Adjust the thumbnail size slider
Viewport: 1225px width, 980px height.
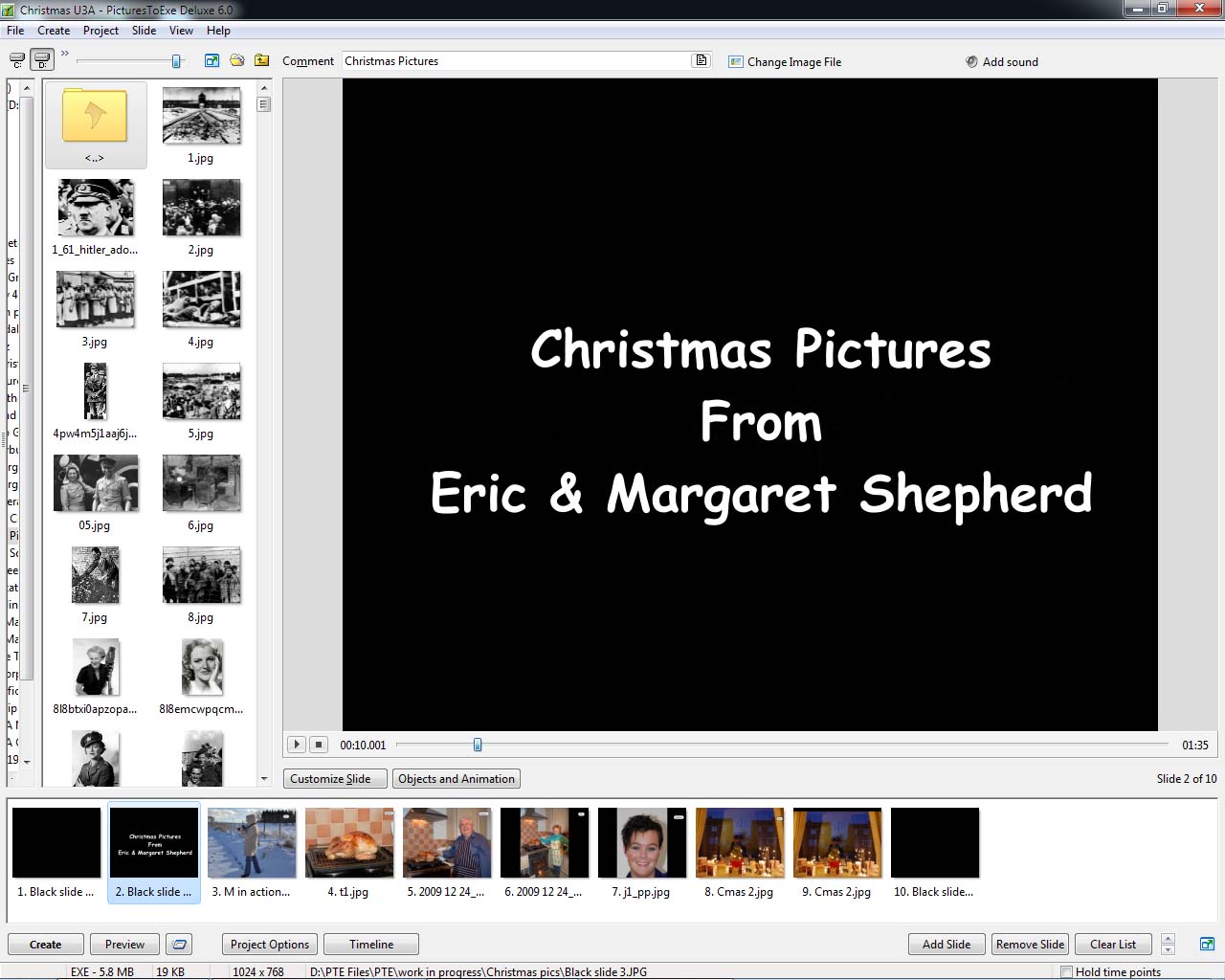pyautogui.click(x=176, y=61)
